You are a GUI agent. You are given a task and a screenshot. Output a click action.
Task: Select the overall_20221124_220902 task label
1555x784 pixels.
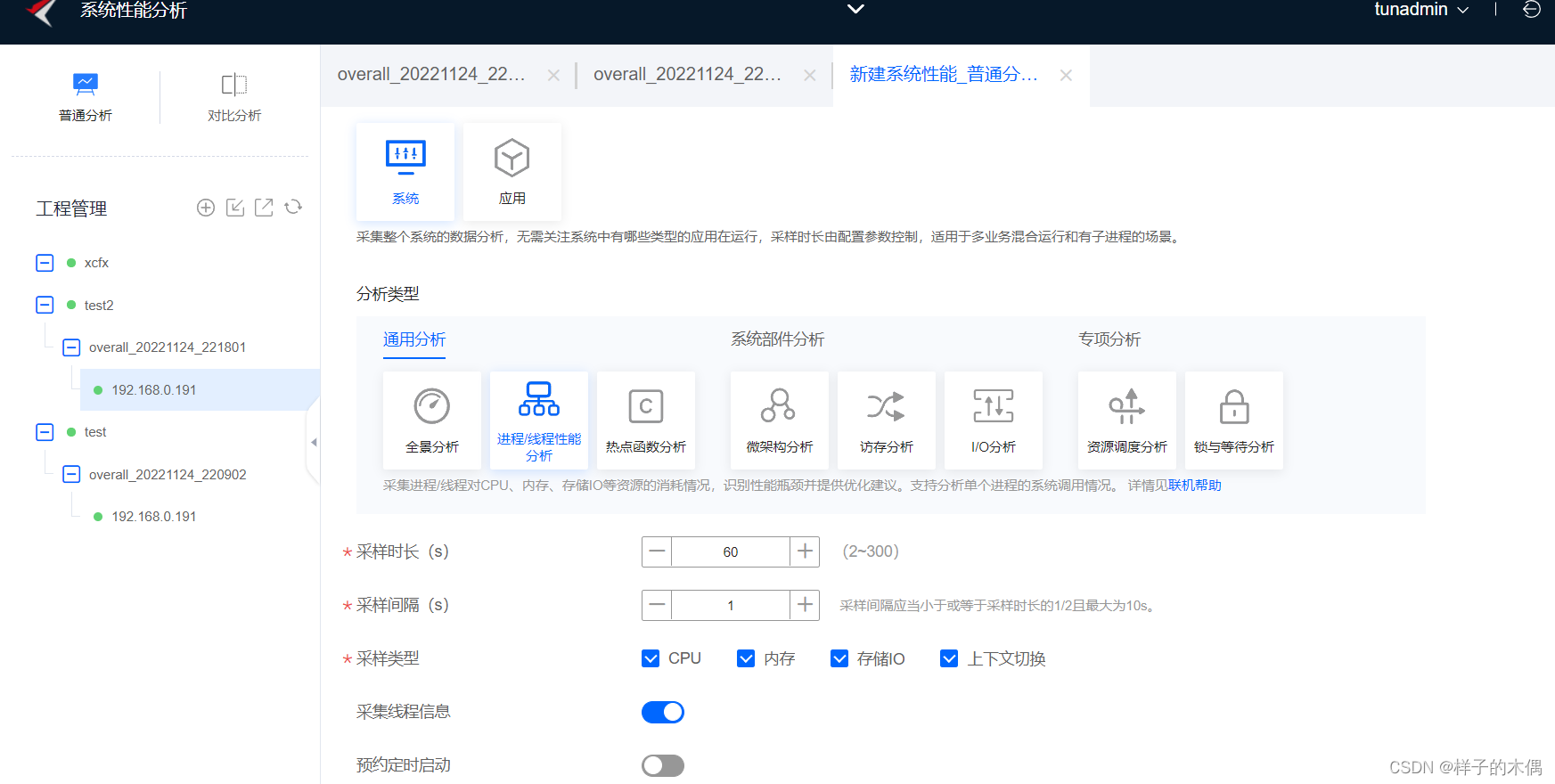pyautogui.click(x=168, y=474)
